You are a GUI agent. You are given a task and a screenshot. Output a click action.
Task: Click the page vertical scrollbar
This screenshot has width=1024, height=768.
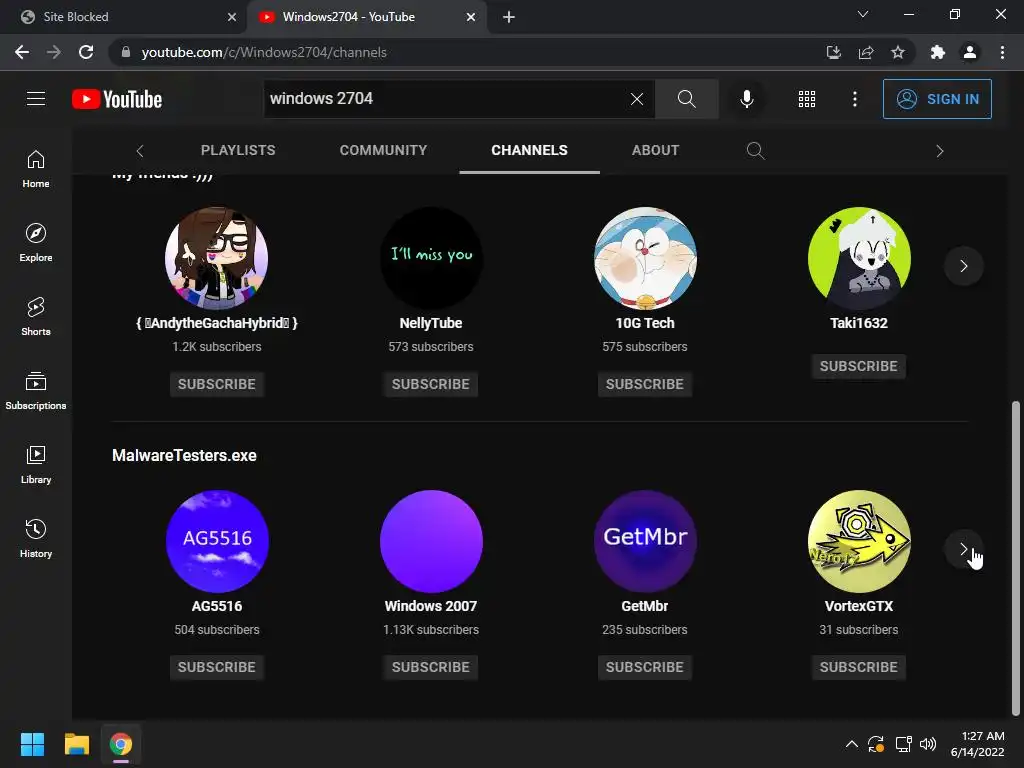coord(1016,558)
